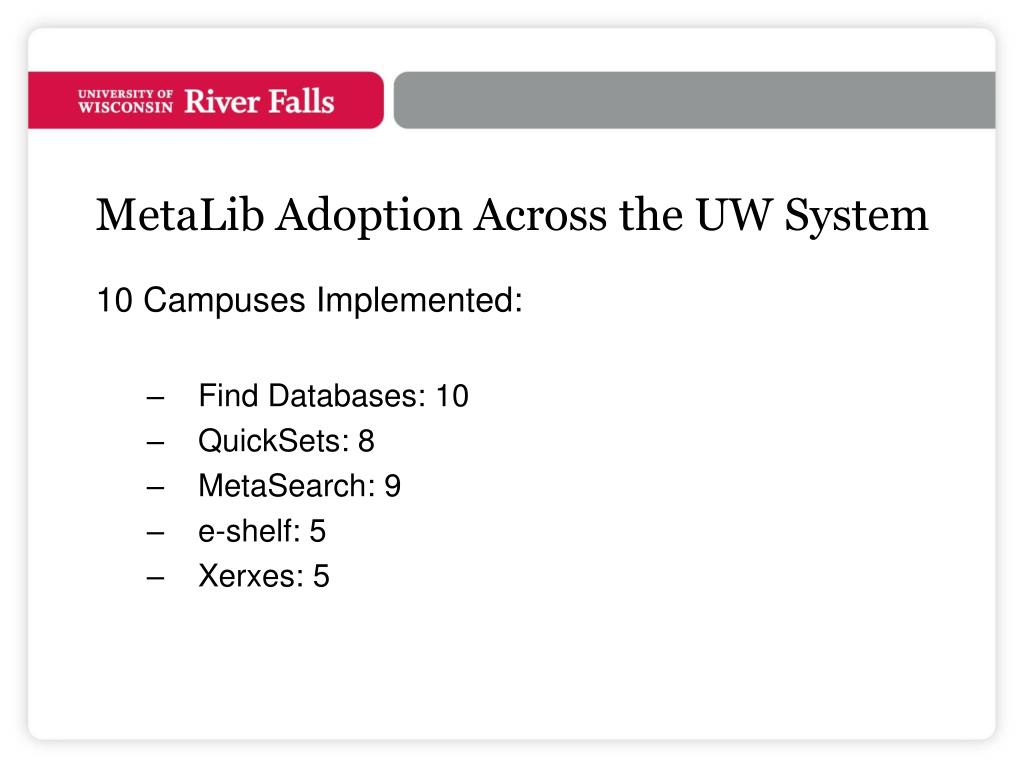The height and width of the screenshot is (768, 1024).
Task: Click the dash before Find Databases
Action: point(155,398)
